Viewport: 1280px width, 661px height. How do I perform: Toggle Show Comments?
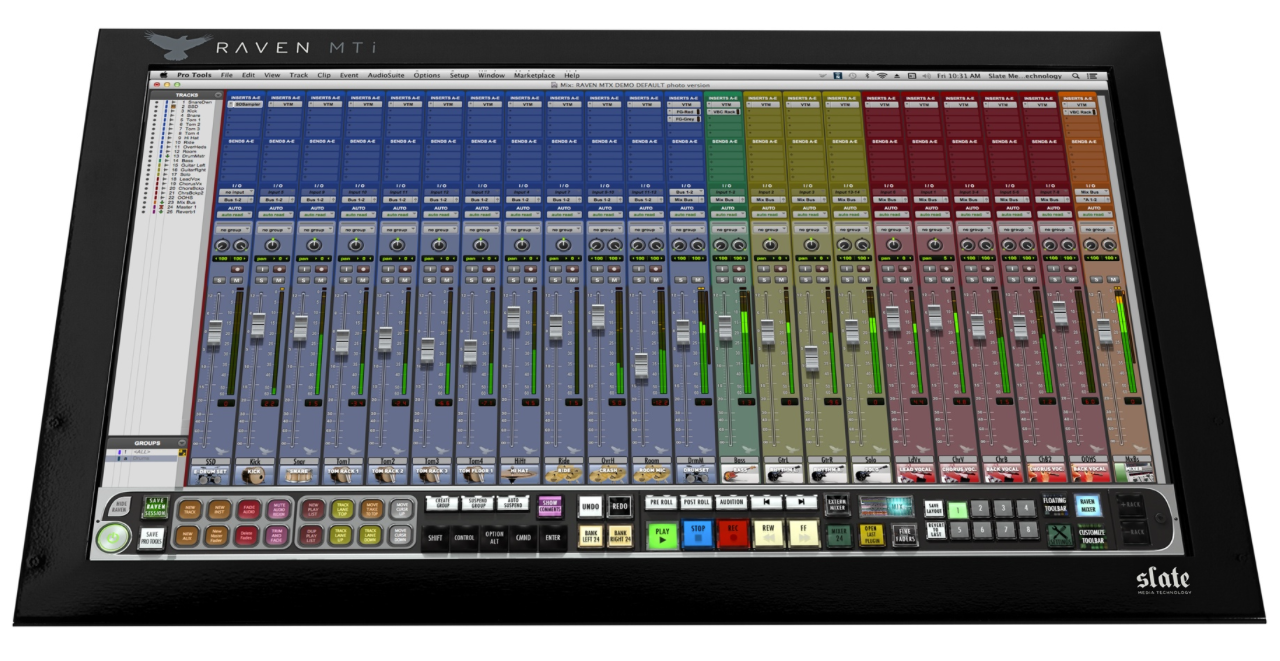point(550,506)
